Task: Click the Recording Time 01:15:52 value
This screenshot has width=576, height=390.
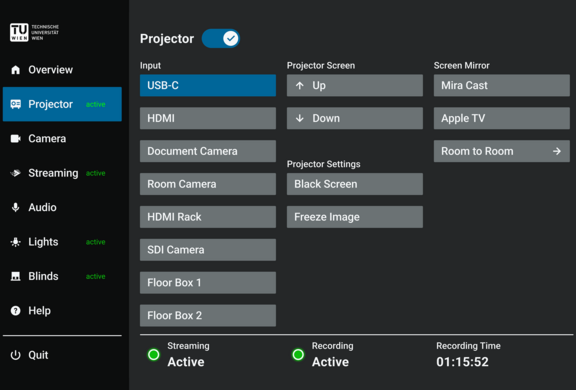Action: click(x=462, y=362)
